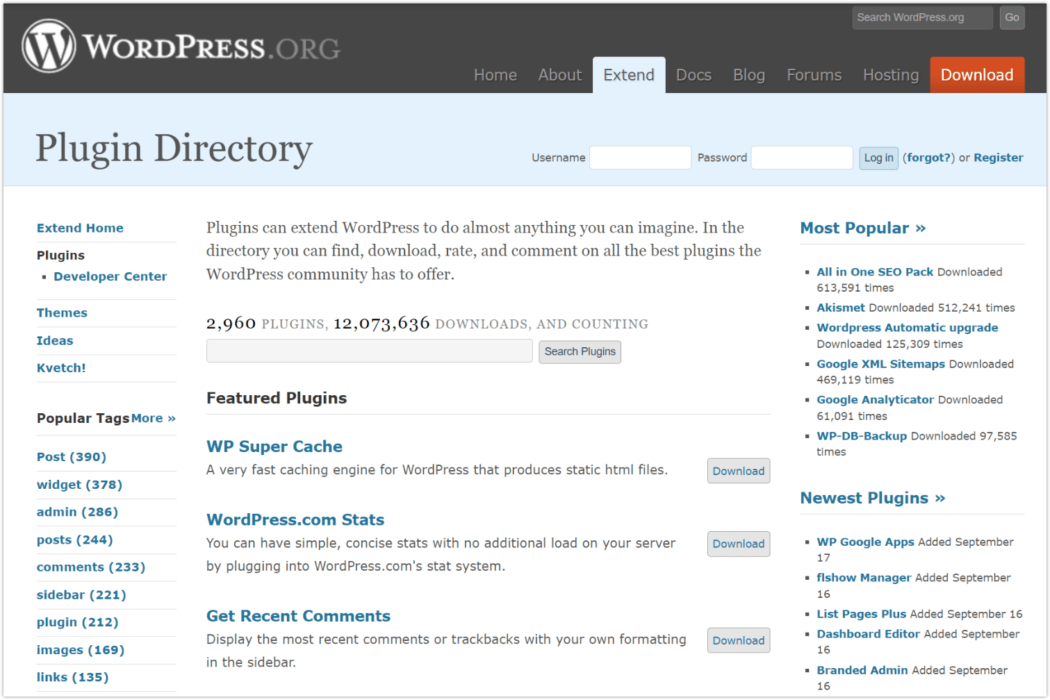The width and height of the screenshot is (1050, 700).
Task: Open the All in One SEO Pack link
Action: pyautogui.click(x=875, y=272)
